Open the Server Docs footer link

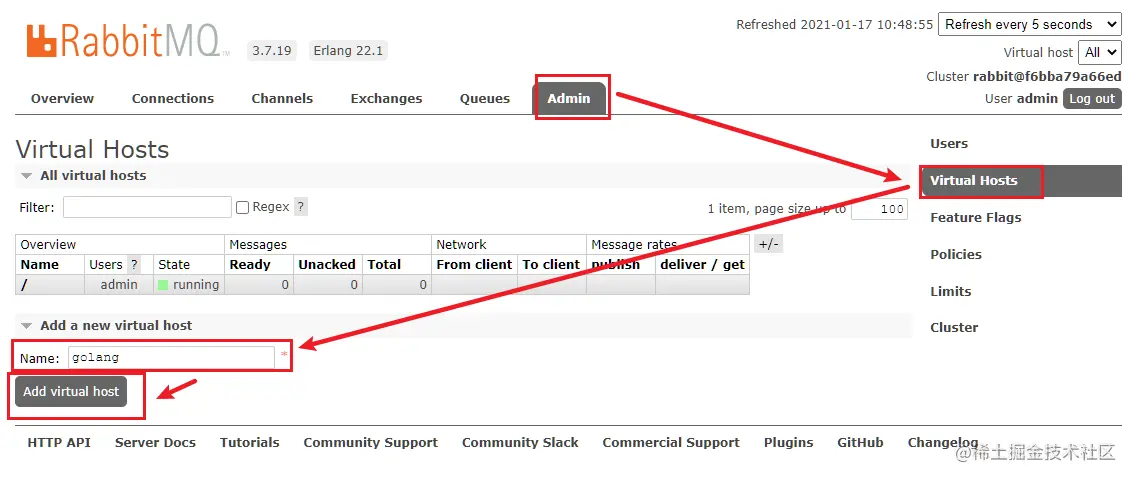(155, 443)
